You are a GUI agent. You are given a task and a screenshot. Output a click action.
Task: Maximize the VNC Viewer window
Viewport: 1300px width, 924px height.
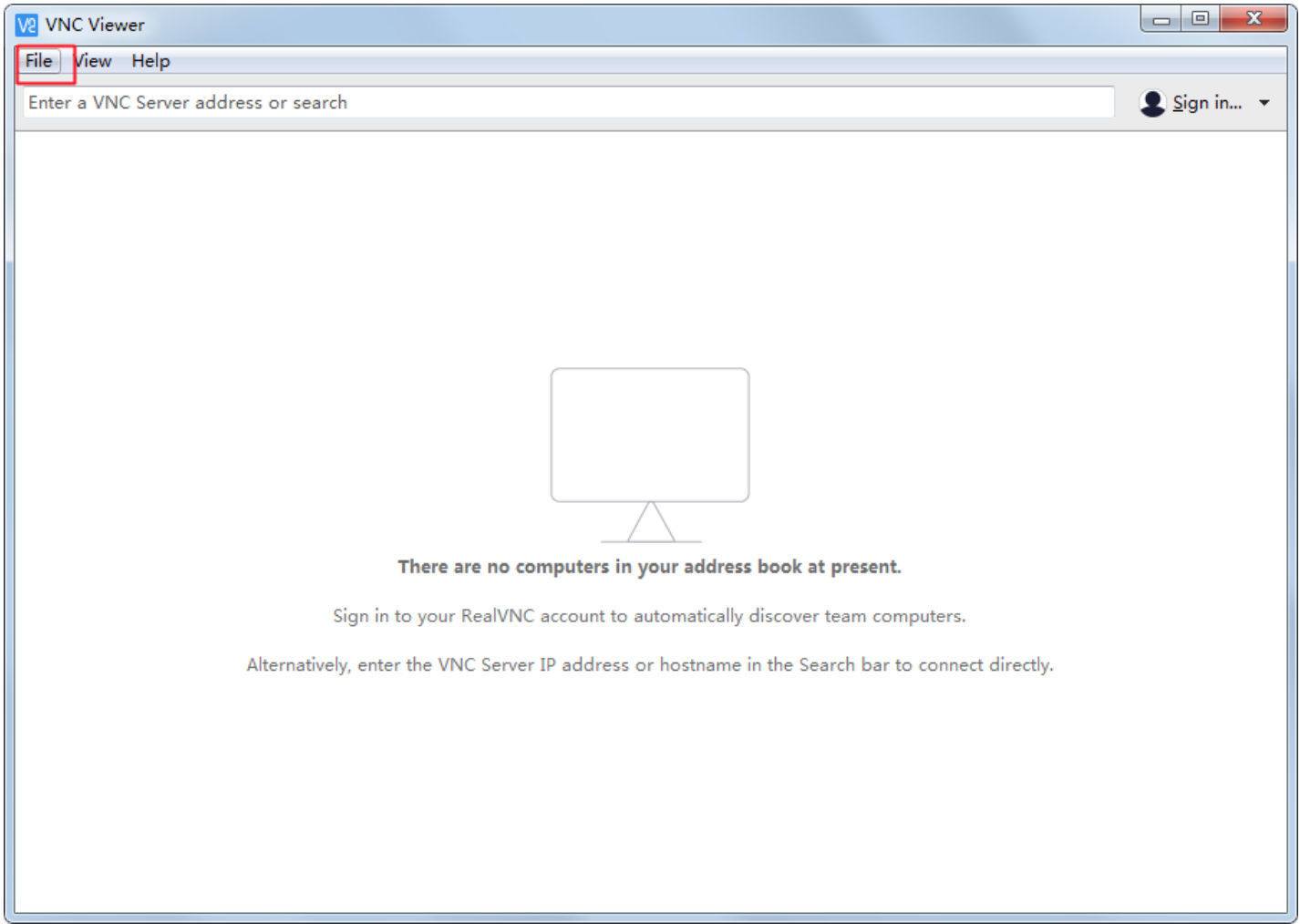1201,19
